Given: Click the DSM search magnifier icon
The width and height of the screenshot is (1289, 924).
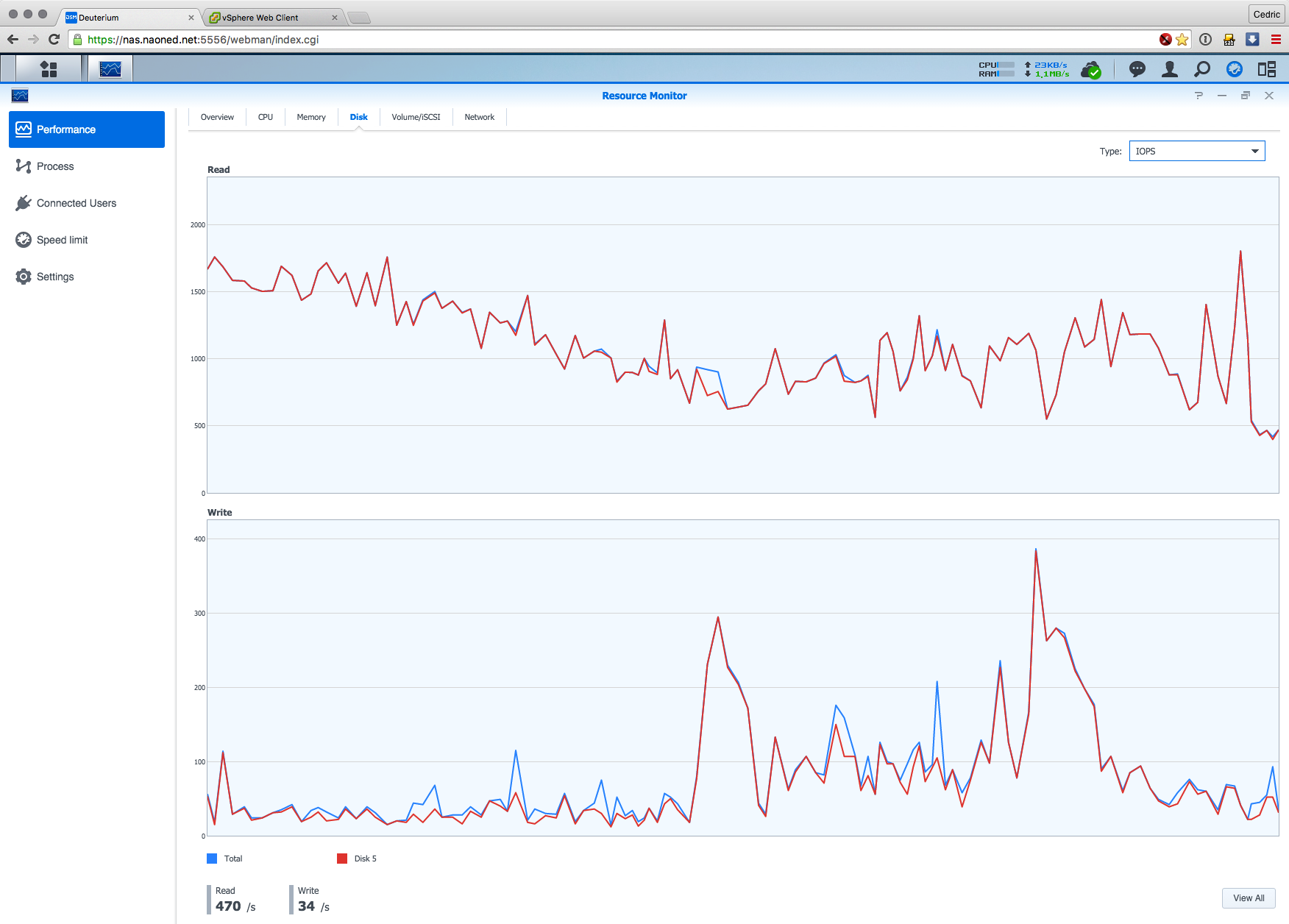Looking at the screenshot, I should pos(1202,69).
